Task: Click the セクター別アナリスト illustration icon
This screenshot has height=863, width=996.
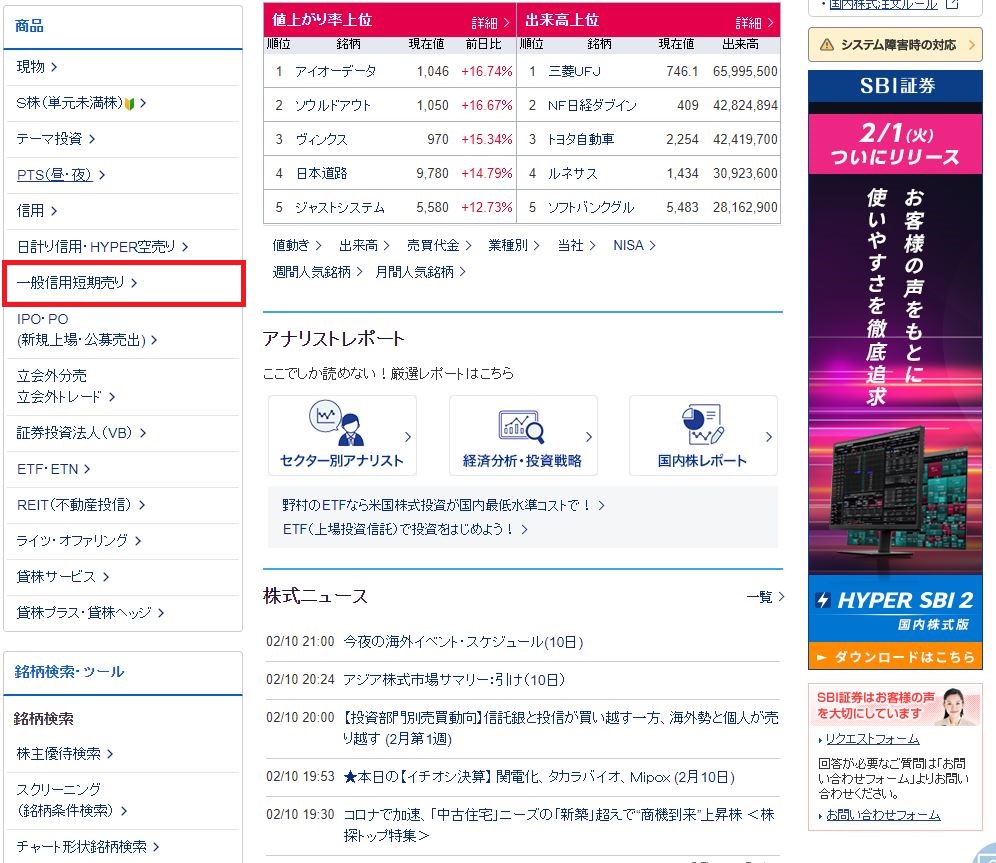Action: point(337,422)
